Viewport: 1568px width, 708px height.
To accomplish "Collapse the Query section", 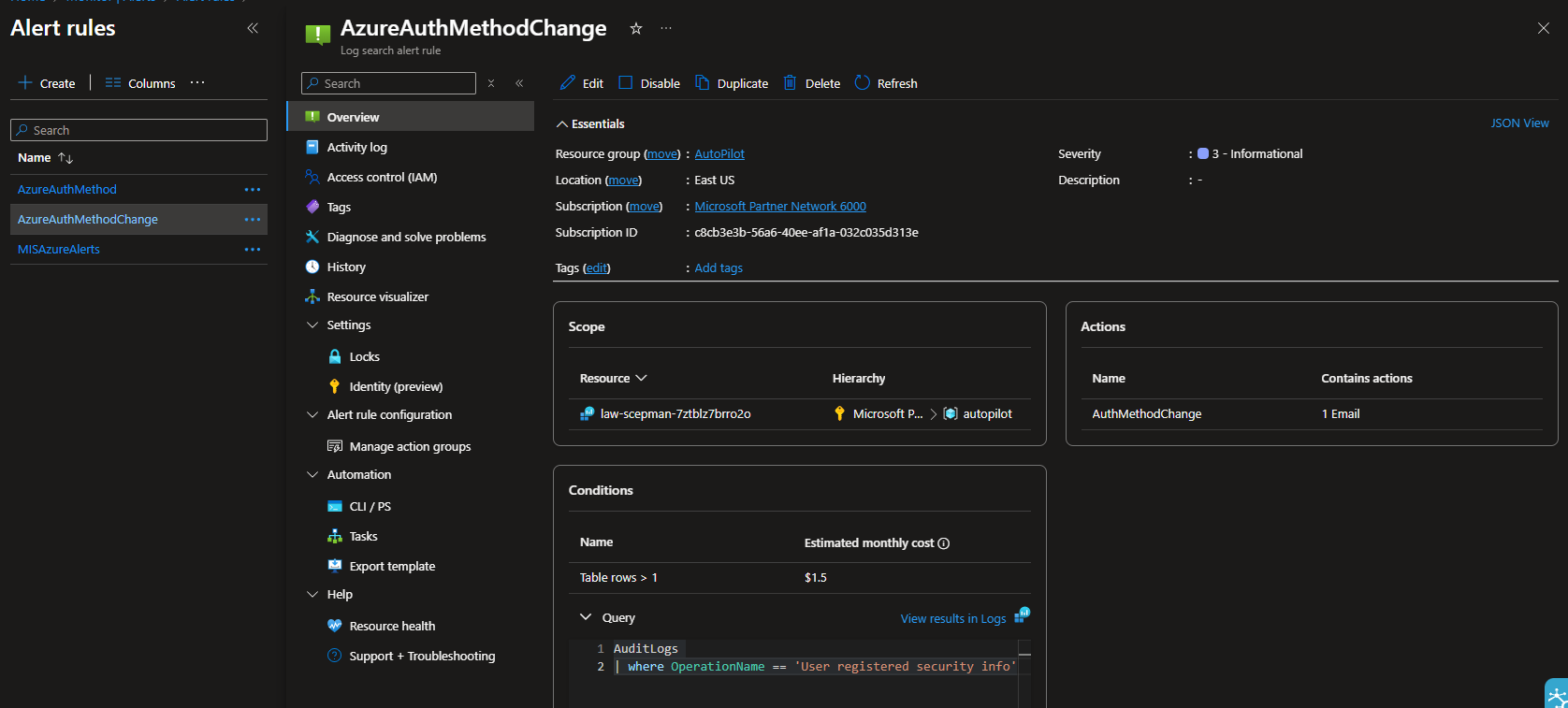I will click(x=586, y=617).
